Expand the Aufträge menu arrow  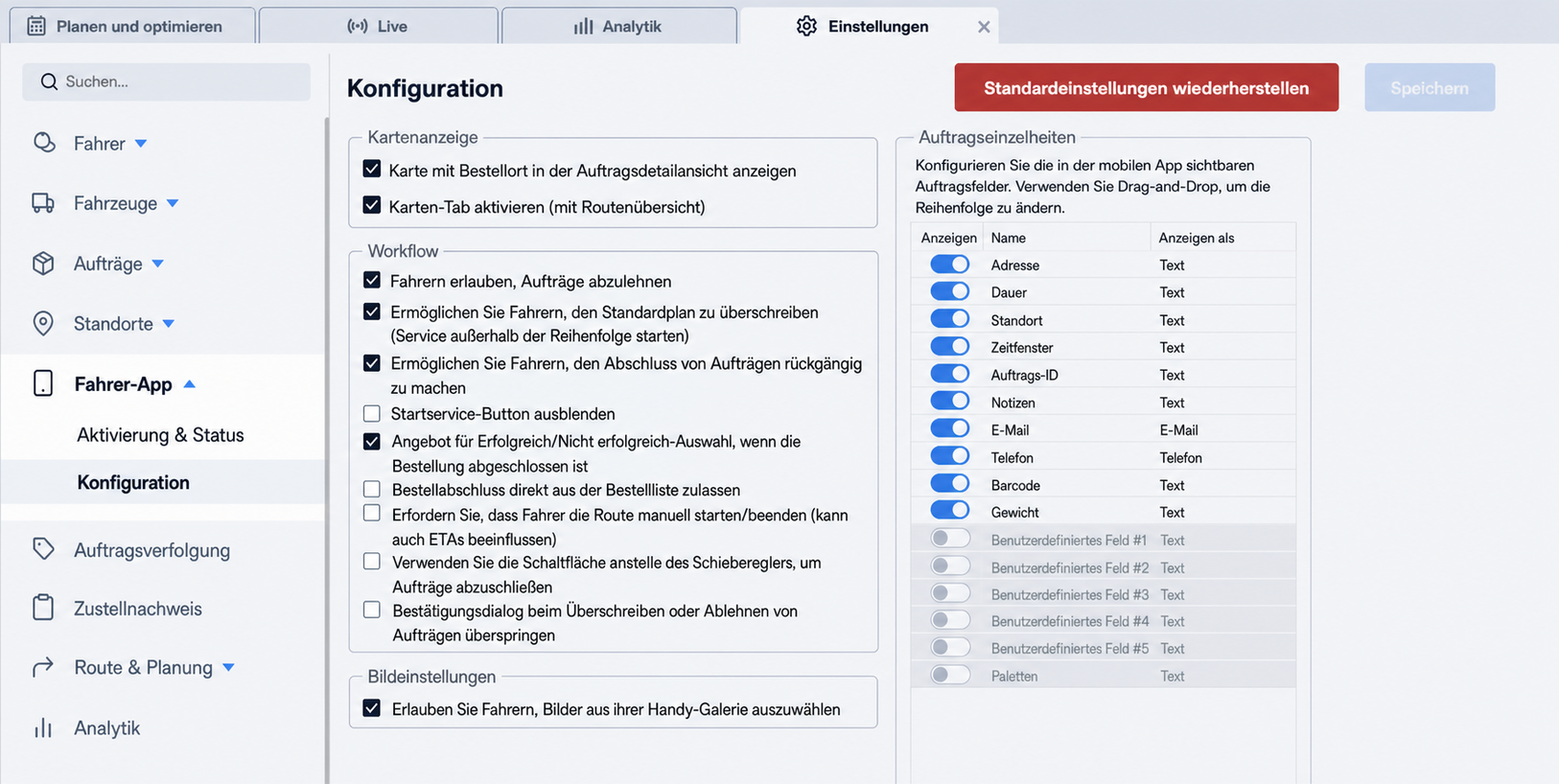158,264
